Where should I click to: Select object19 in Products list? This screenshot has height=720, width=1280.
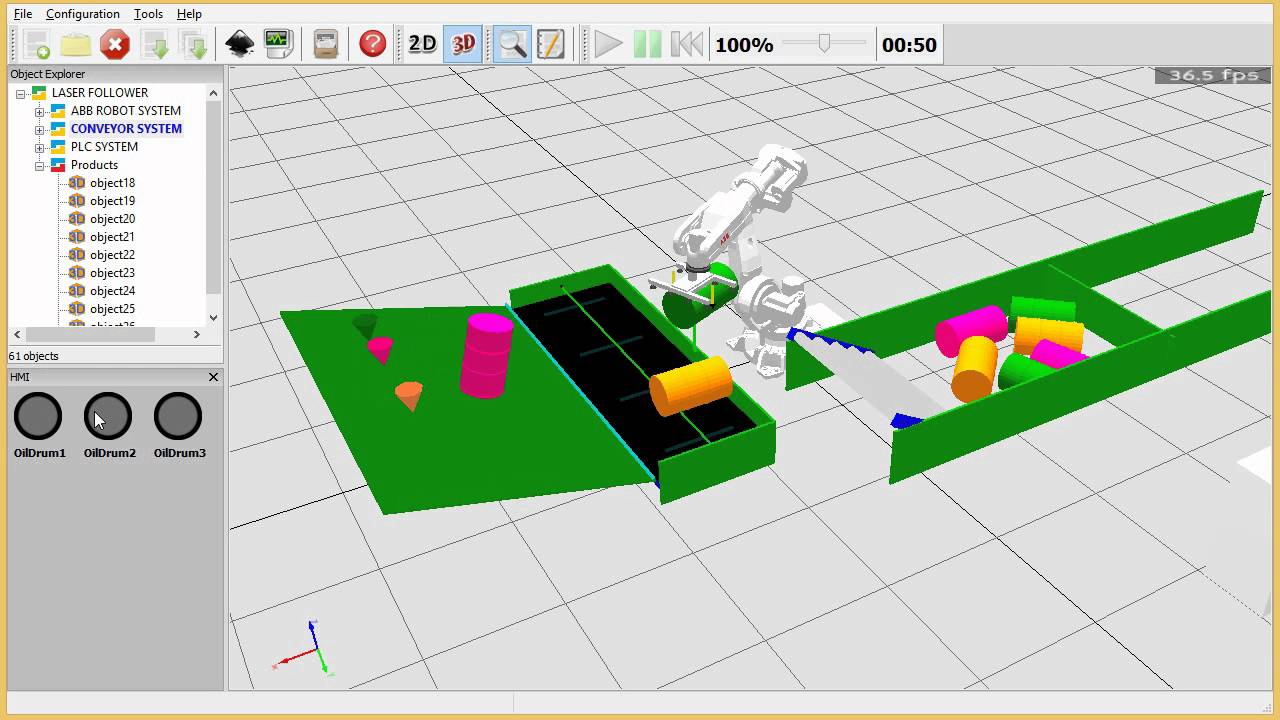click(112, 201)
